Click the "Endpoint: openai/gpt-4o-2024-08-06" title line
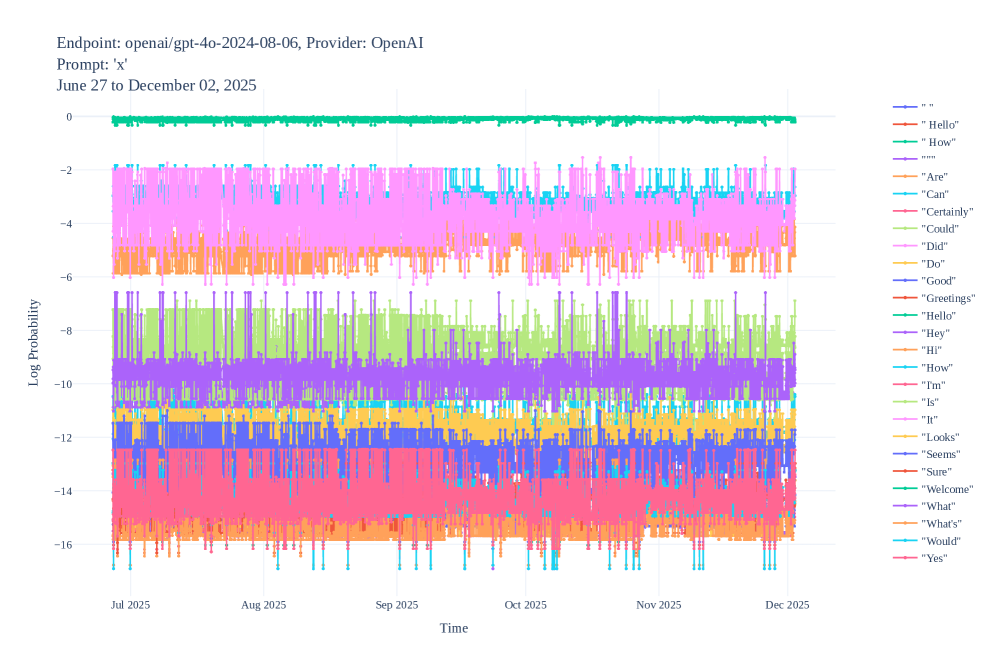 point(240,43)
